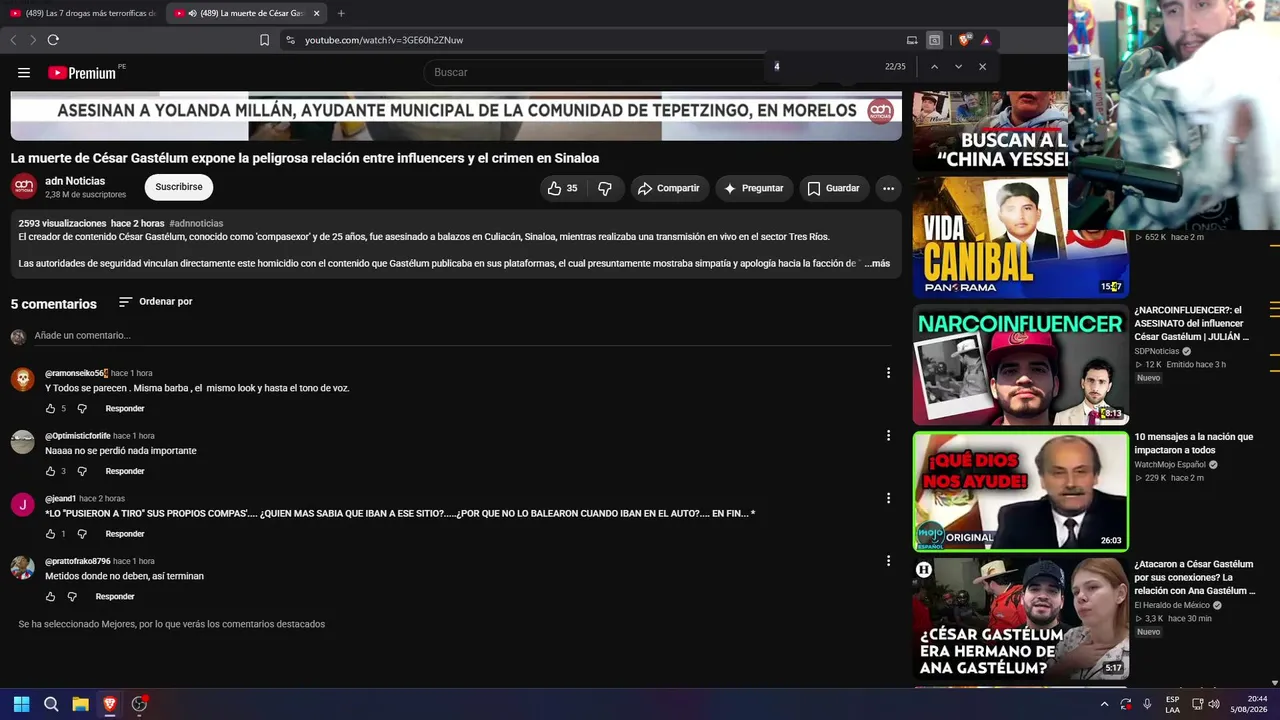Dislike the jeand1 comment
Screen dimensions: 1280x720
coord(82,534)
